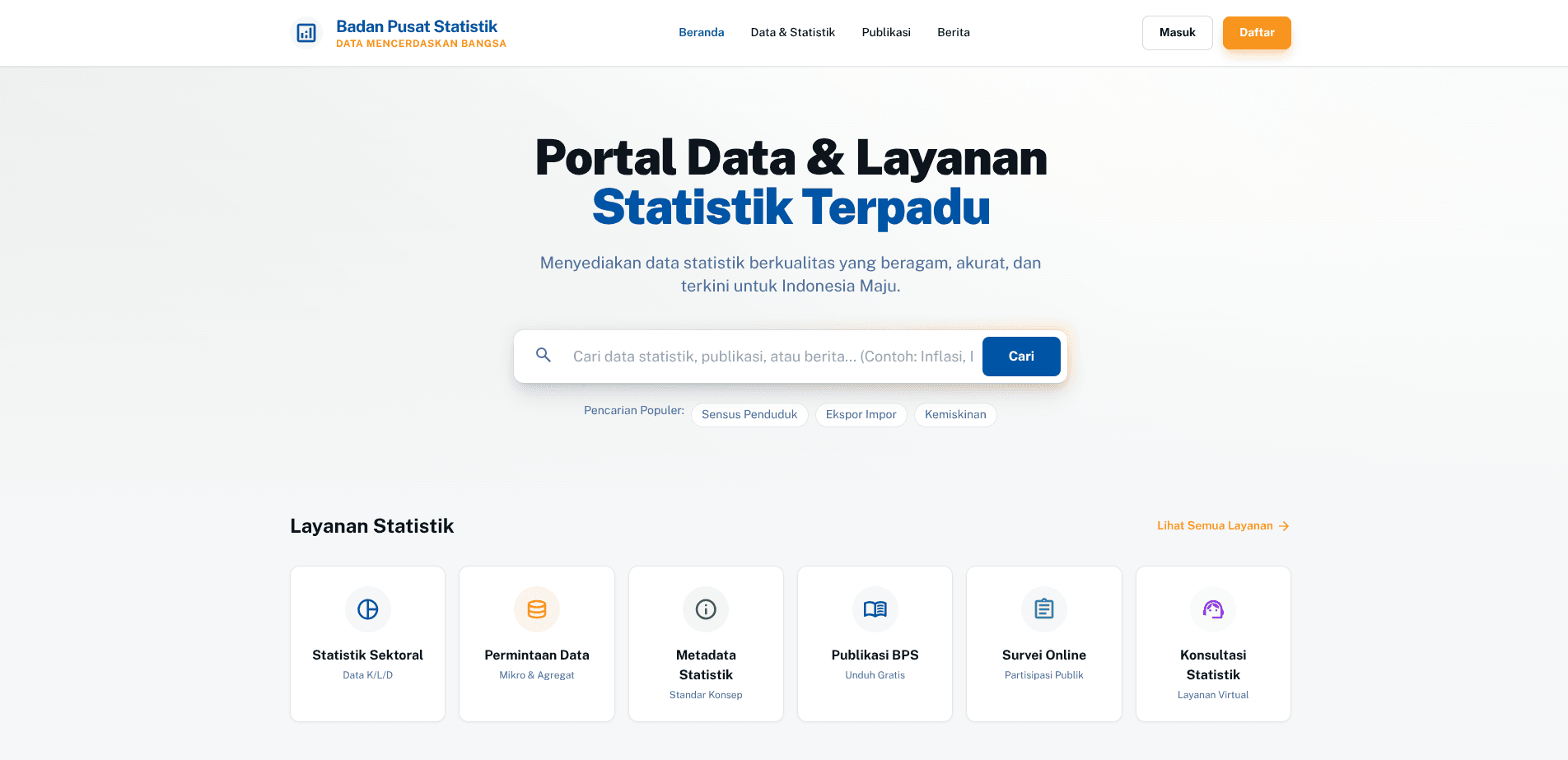Click the Badan Pusat Statistik logo
1568x760 pixels.
coord(399,33)
